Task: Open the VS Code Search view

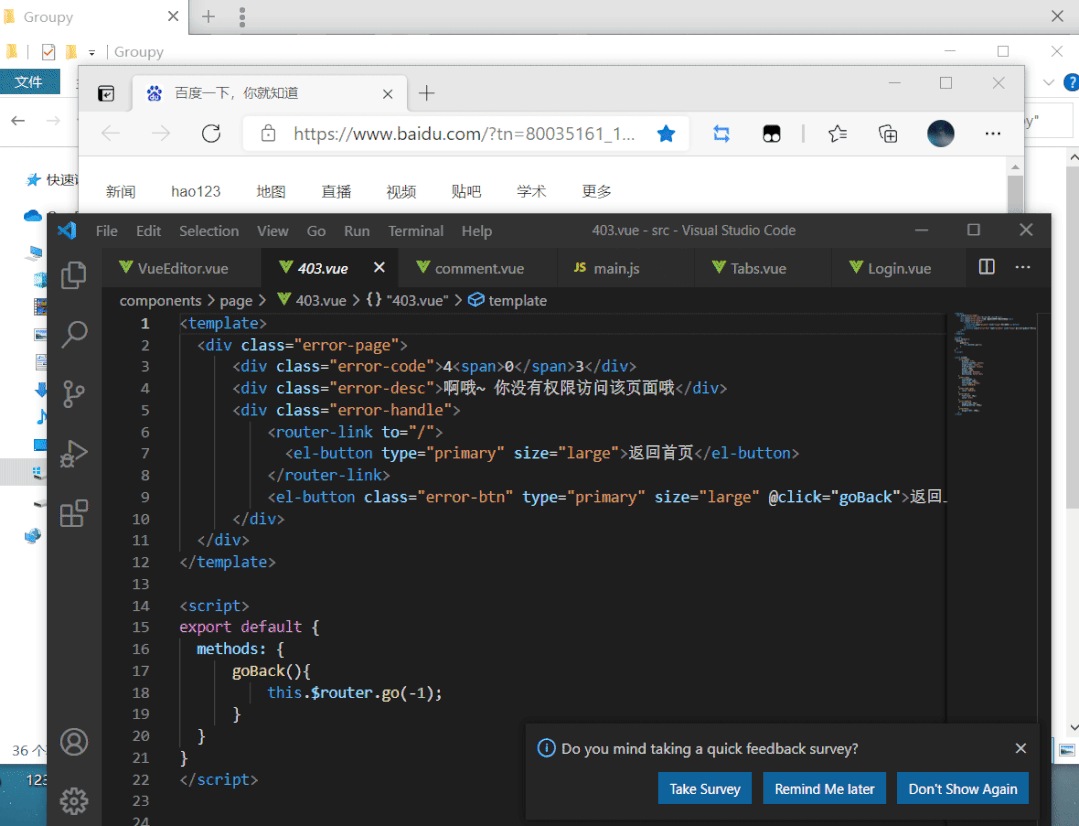Action: [74, 335]
